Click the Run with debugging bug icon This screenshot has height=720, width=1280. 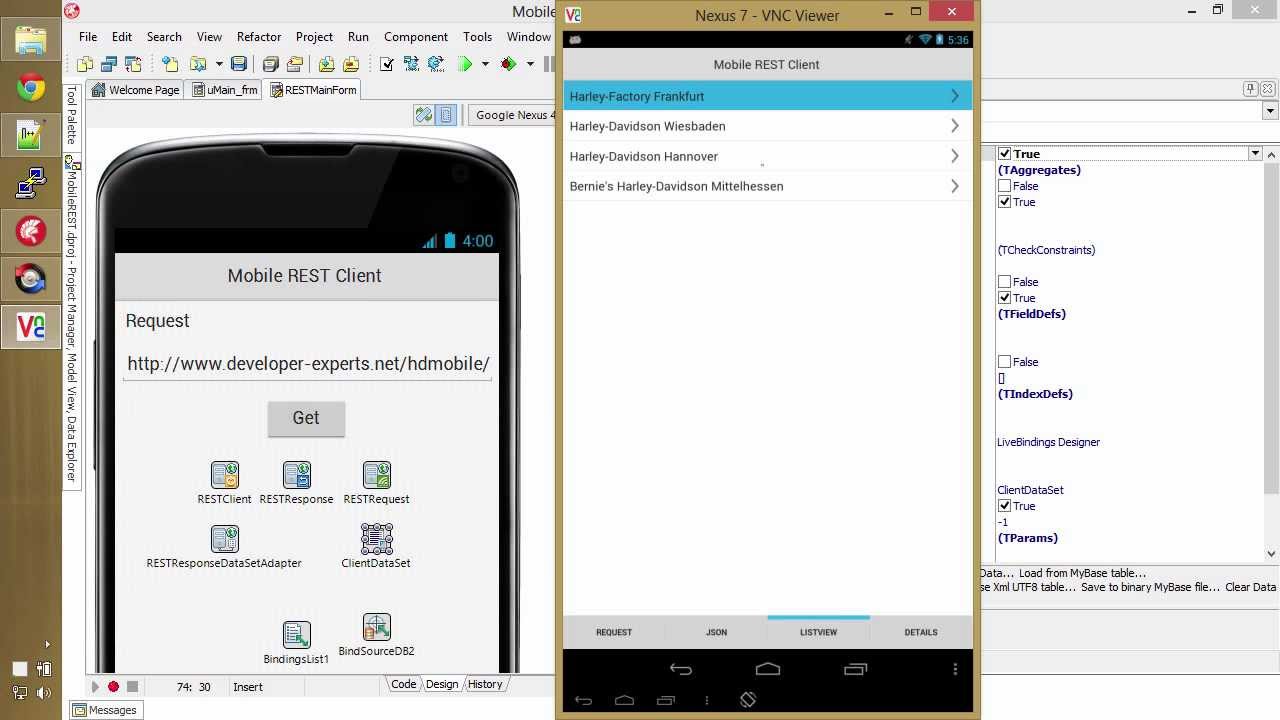click(509, 64)
